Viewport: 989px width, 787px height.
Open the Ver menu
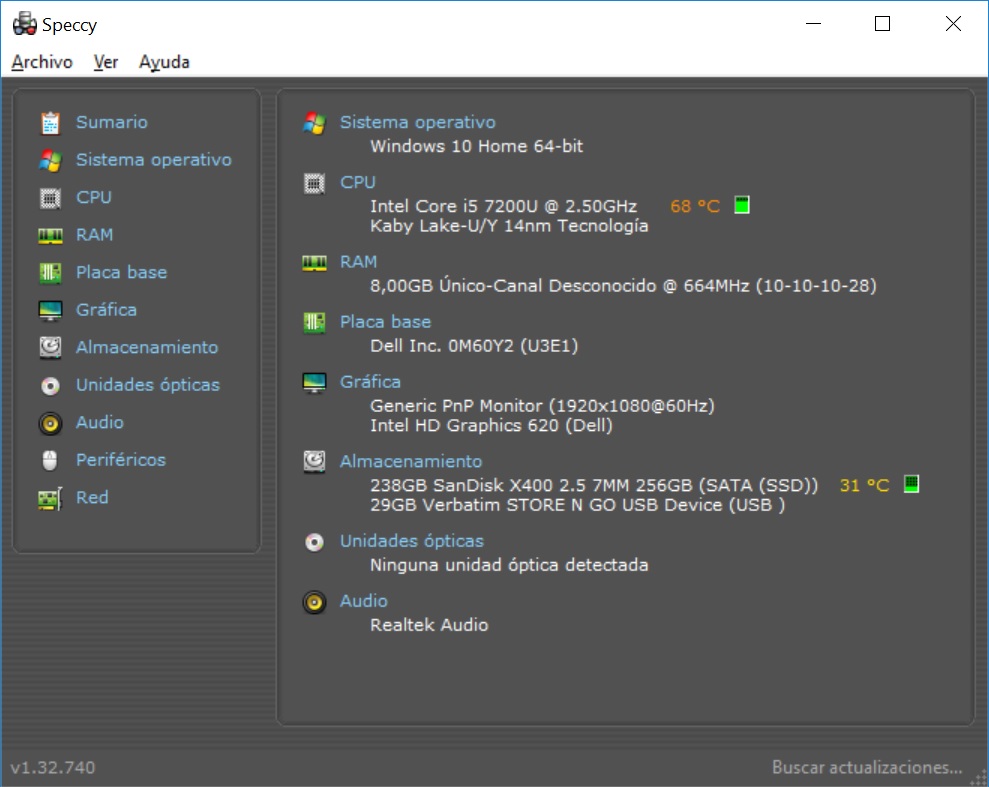pyautogui.click(x=106, y=62)
